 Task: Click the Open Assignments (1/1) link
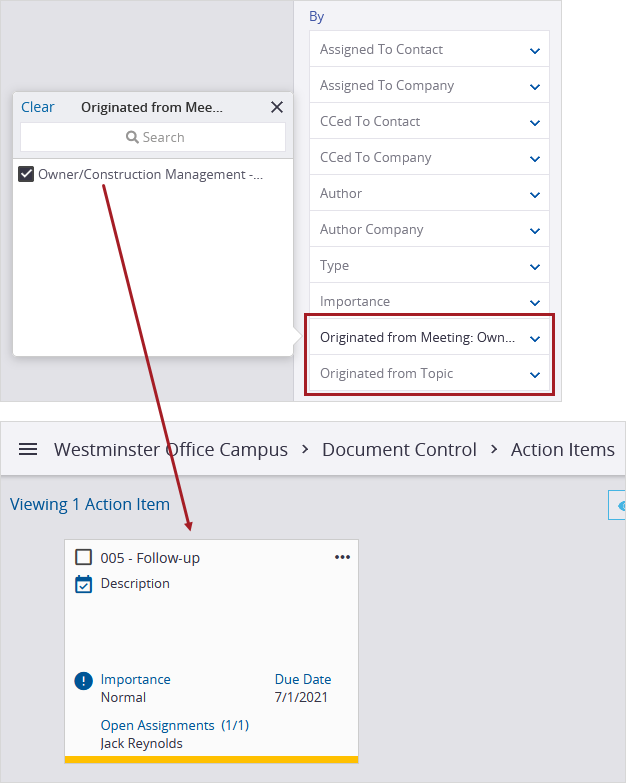pyautogui.click(x=175, y=725)
